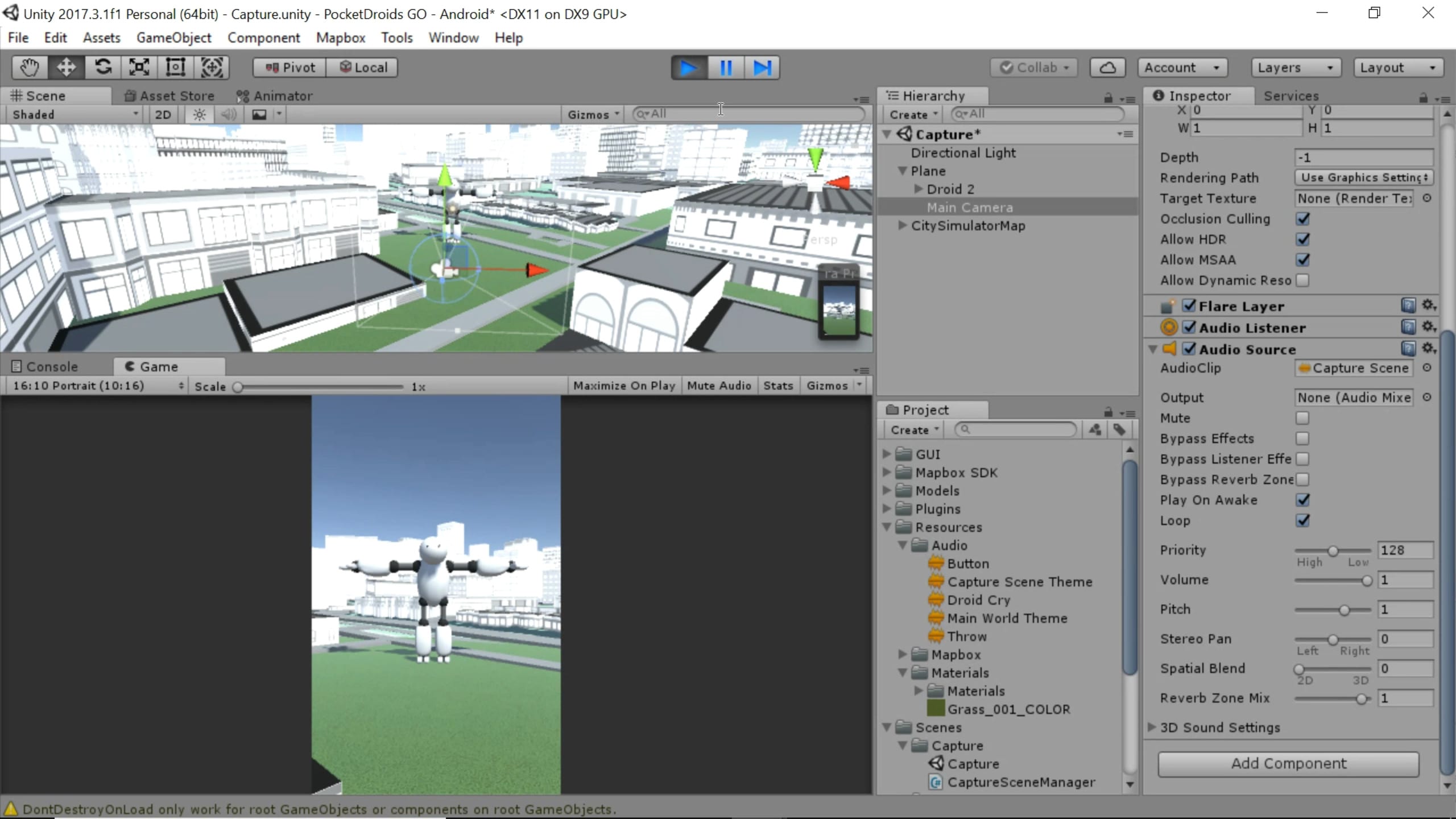Switch to the Services tab
Screen dimensions: 1456x819
click(x=1291, y=96)
